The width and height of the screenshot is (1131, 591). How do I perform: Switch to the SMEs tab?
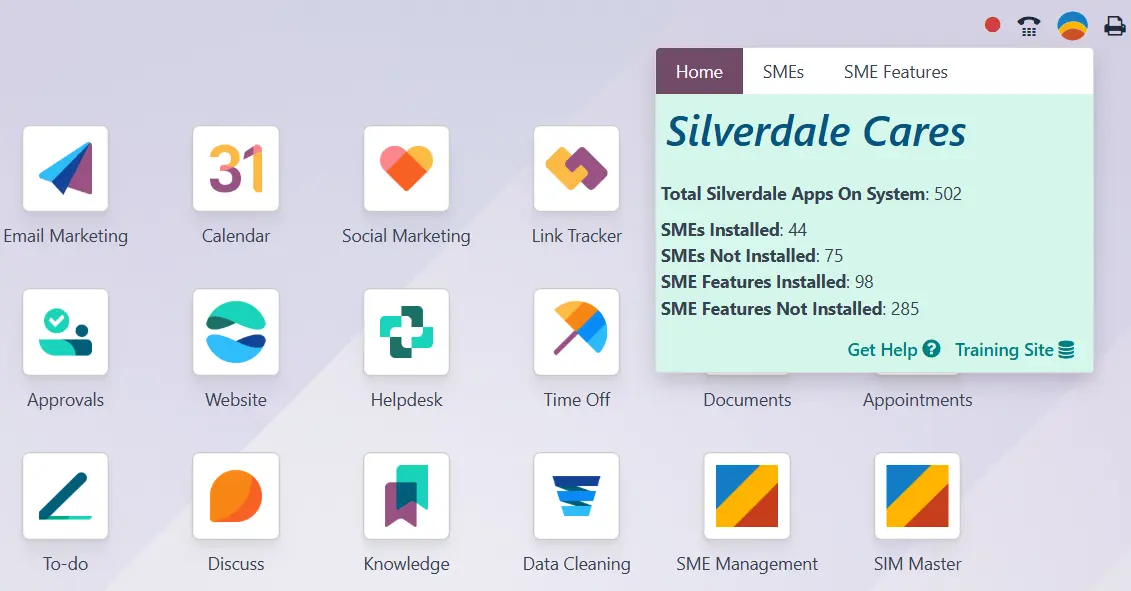[x=783, y=71]
